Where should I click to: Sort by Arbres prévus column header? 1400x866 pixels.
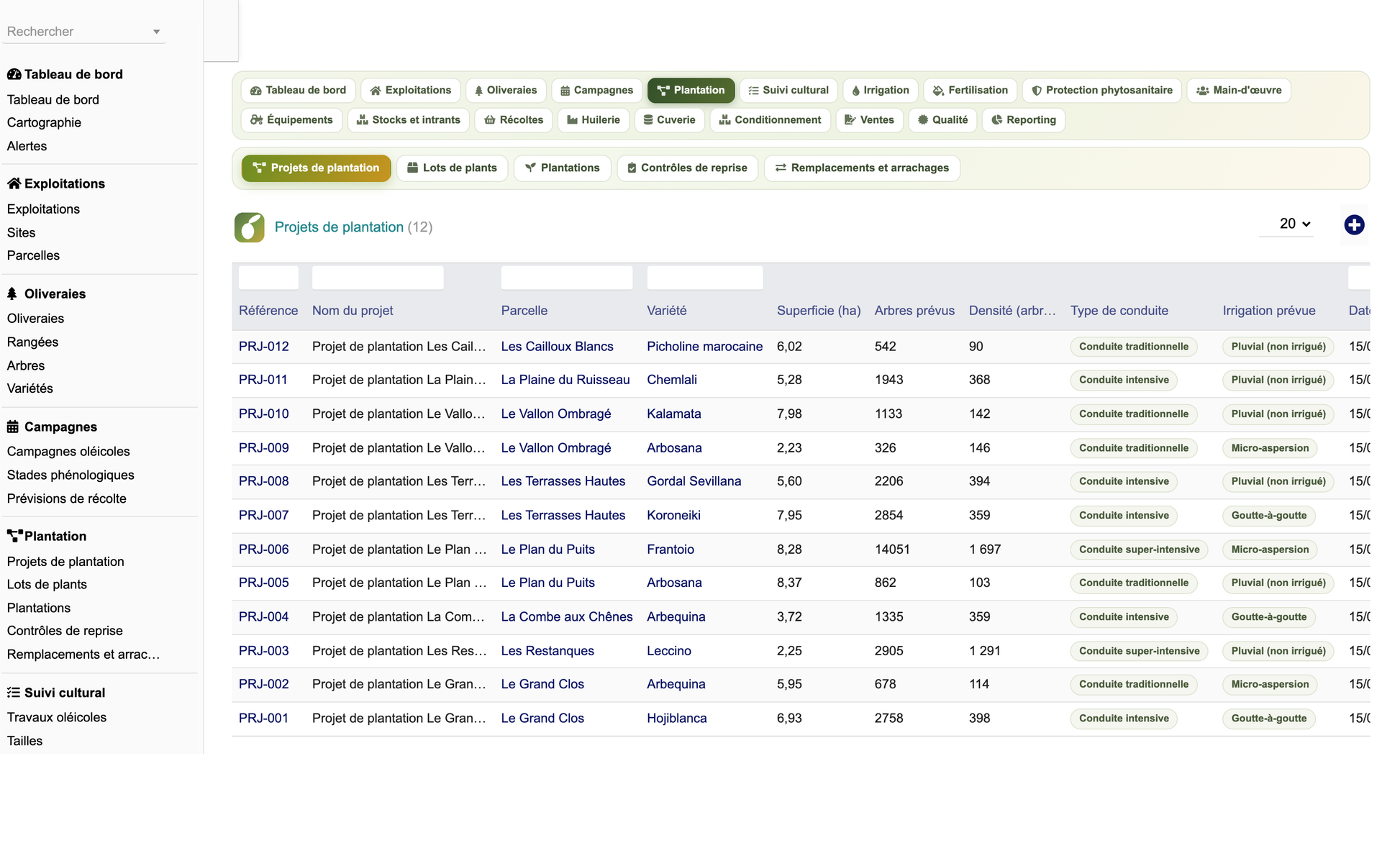[914, 311]
